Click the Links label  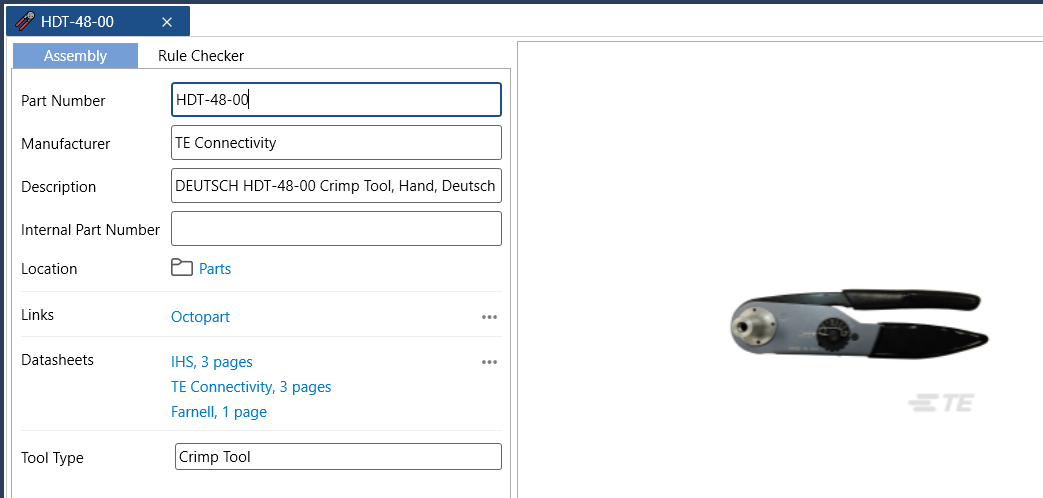point(38,314)
